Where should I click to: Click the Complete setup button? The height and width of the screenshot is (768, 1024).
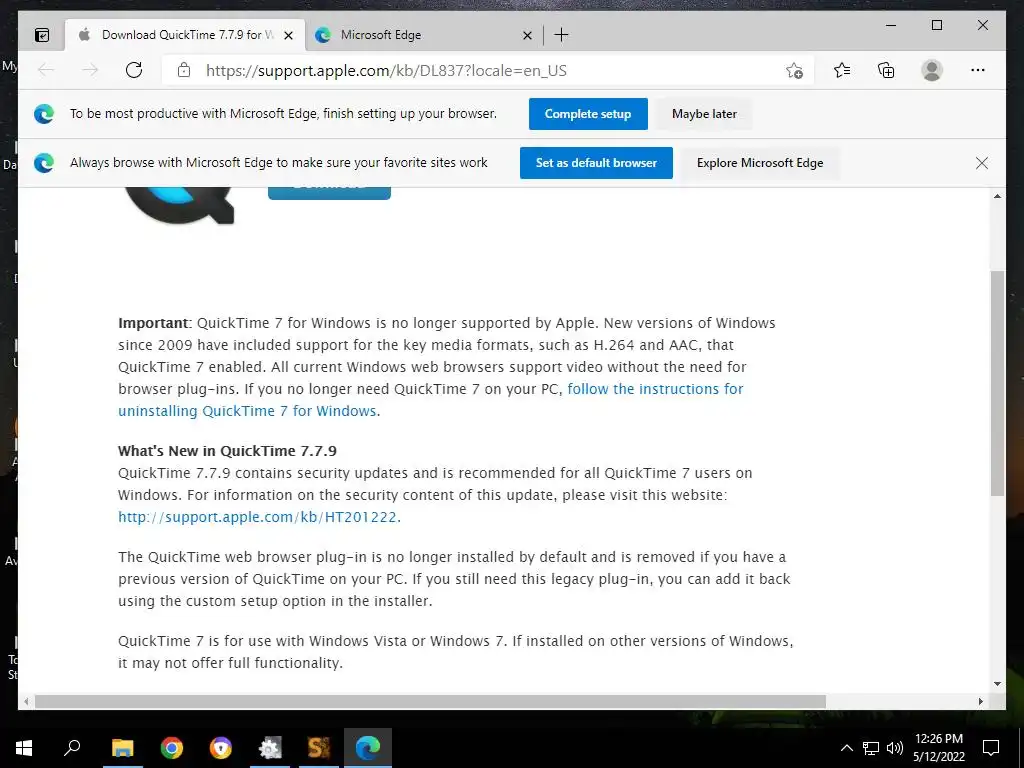(x=588, y=114)
